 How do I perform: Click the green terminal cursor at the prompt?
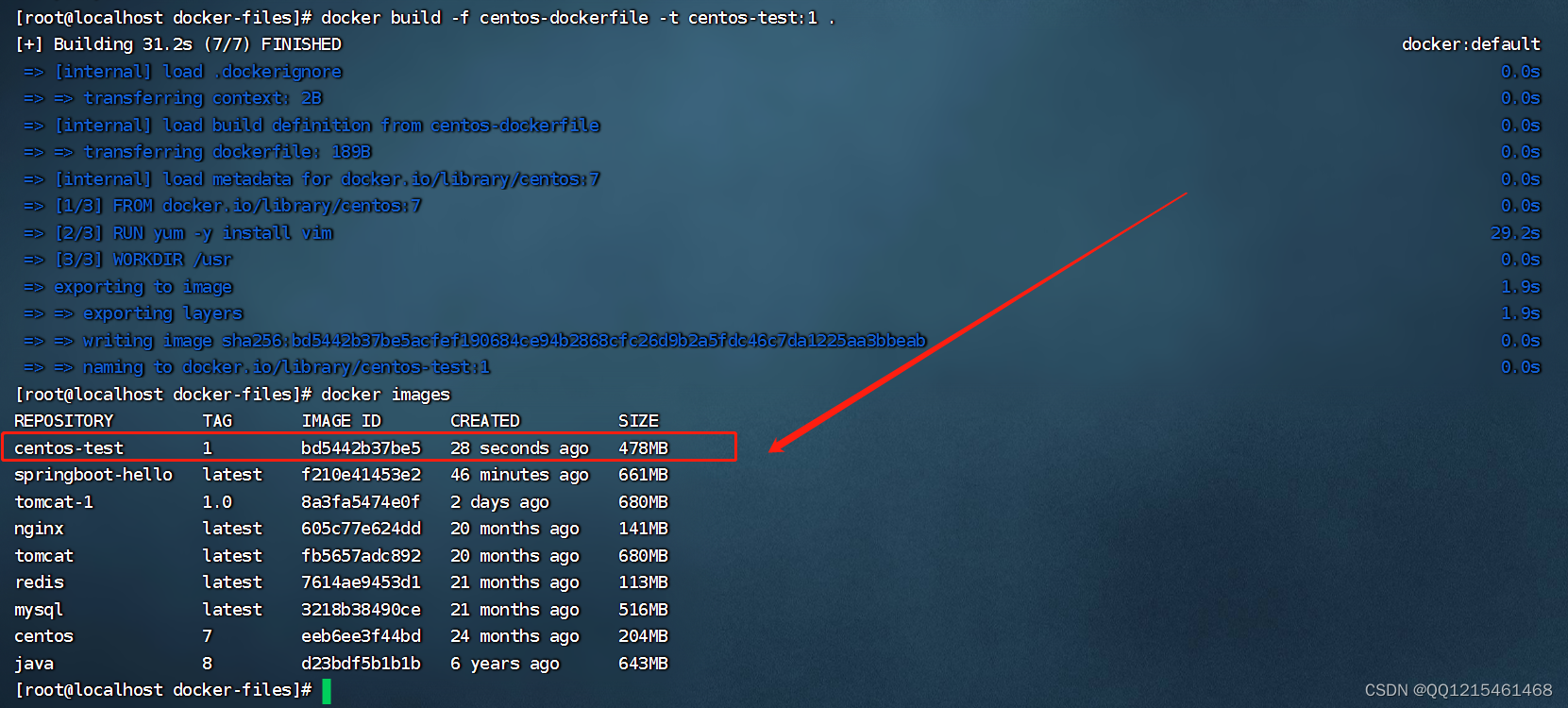(327, 691)
